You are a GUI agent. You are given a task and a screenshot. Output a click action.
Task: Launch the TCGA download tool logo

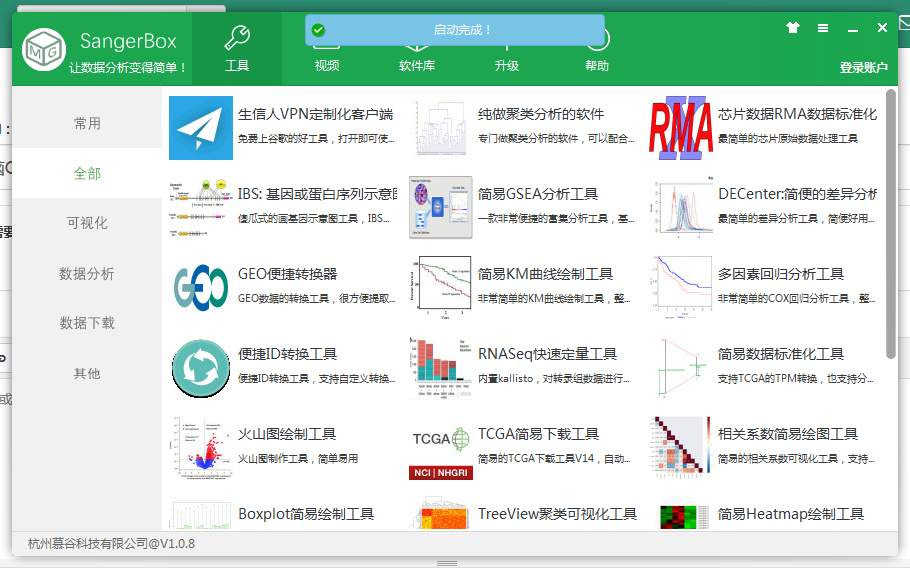pyautogui.click(x=441, y=448)
